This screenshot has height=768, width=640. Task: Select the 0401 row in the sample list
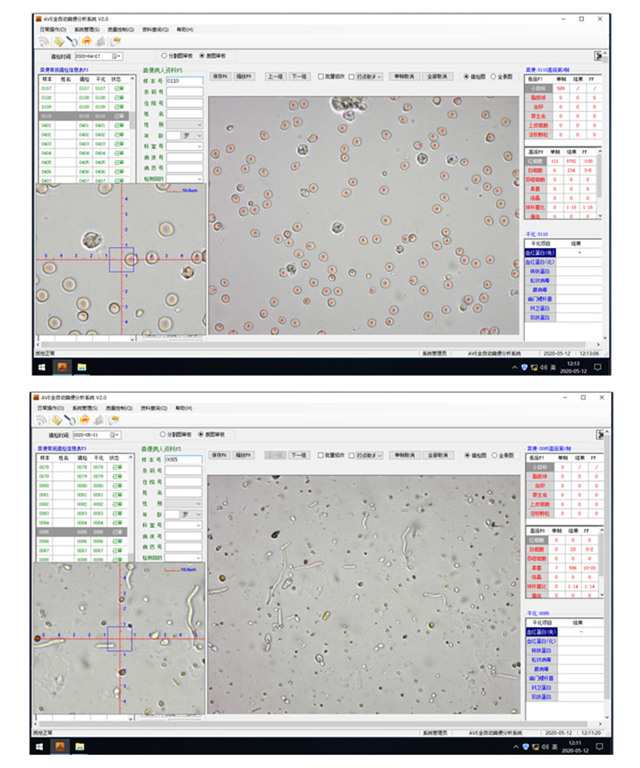(84, 125)
